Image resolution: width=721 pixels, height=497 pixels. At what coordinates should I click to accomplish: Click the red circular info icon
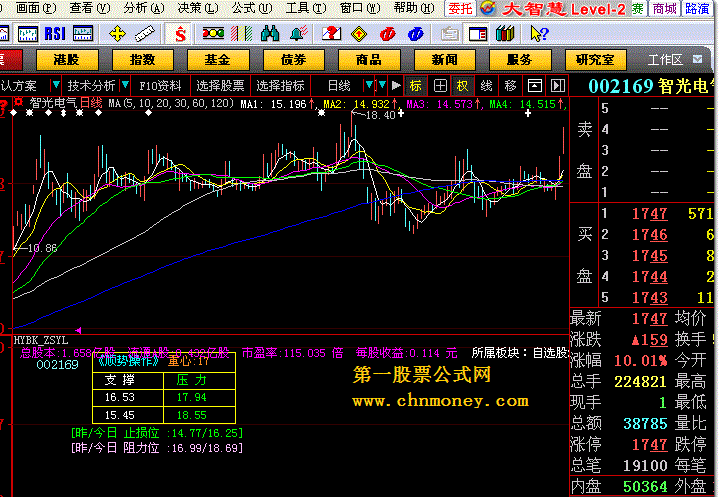click(x=388, y=34)
